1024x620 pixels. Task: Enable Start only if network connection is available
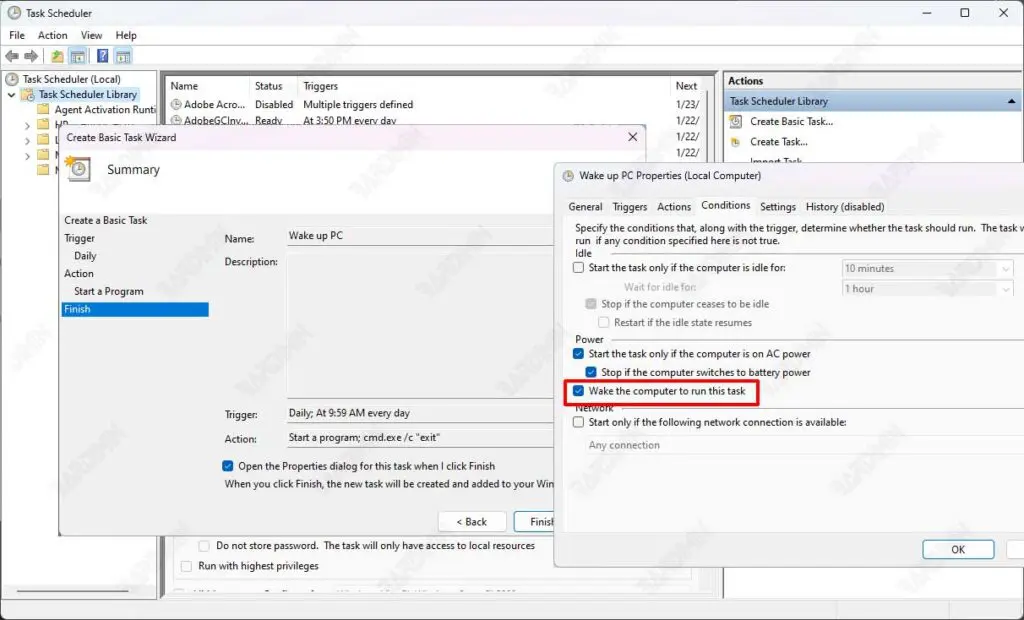(x=578, y=422)
